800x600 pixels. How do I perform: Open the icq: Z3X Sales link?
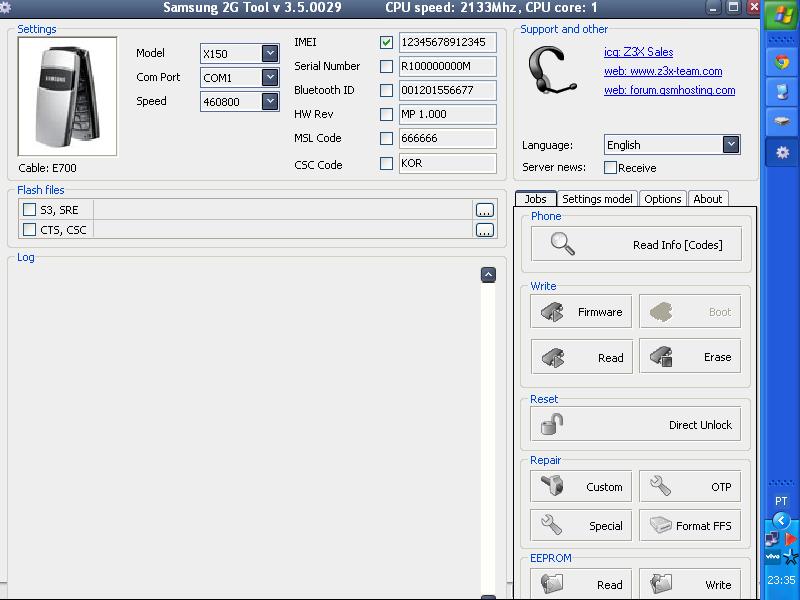click(x=638, y=52)
